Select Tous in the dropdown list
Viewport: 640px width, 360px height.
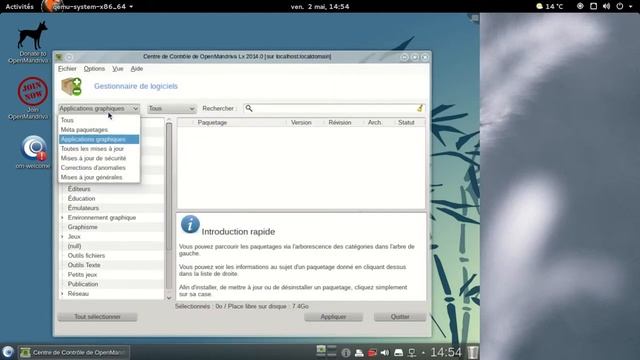[99, 120]
